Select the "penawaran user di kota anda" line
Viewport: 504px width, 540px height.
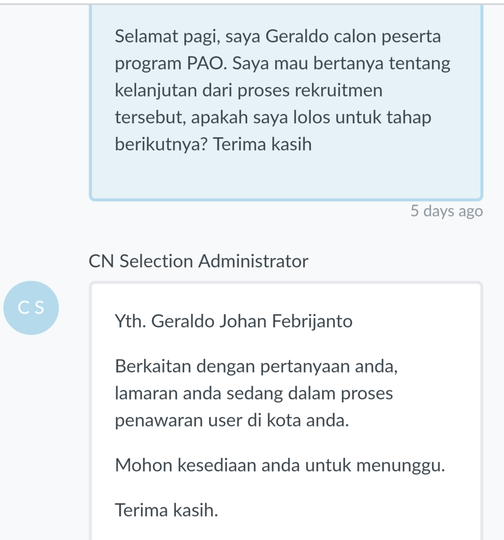[x=232, y=420]
